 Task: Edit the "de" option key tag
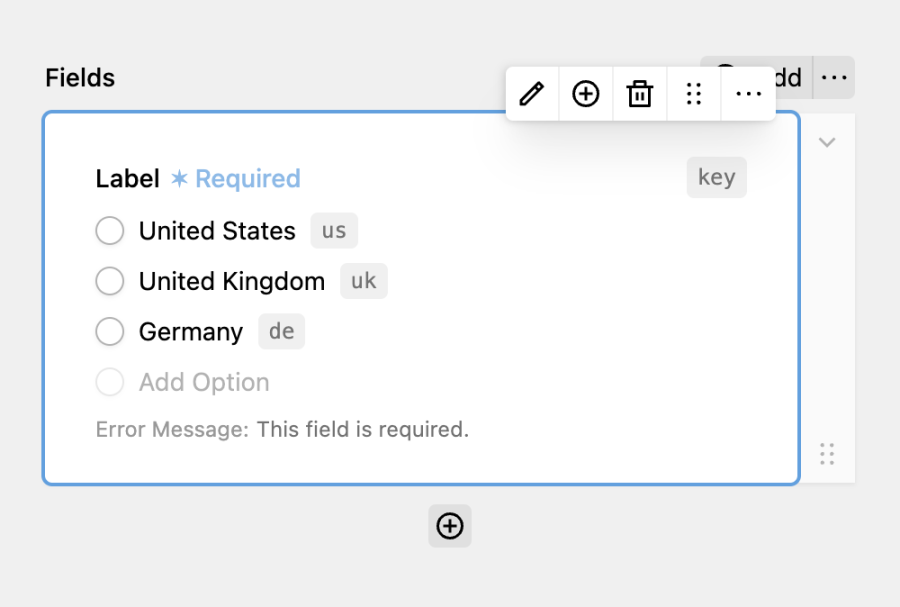[281, 332]
